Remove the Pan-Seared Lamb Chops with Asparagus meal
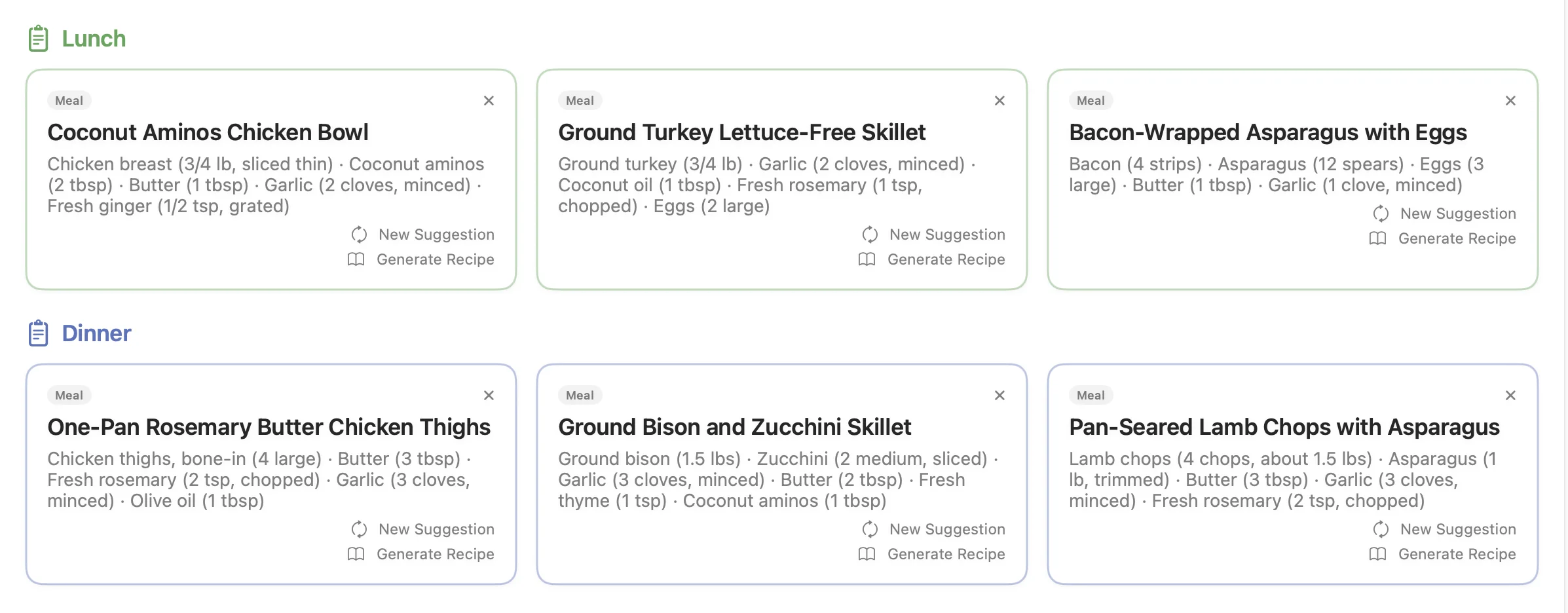 tap(1510, 395)
